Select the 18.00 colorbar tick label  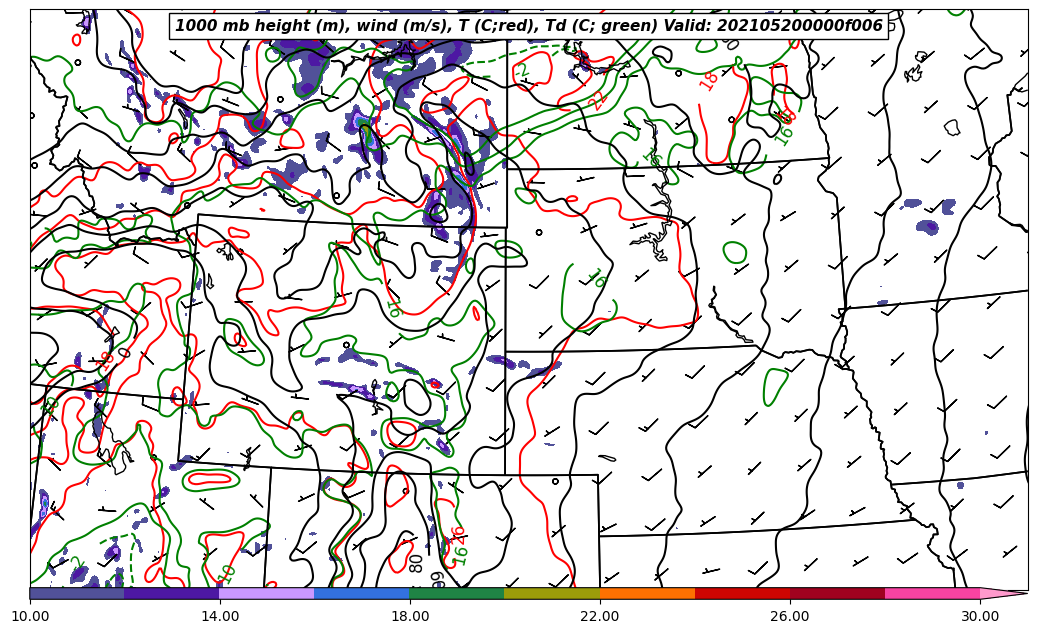[x=410, y=617]
